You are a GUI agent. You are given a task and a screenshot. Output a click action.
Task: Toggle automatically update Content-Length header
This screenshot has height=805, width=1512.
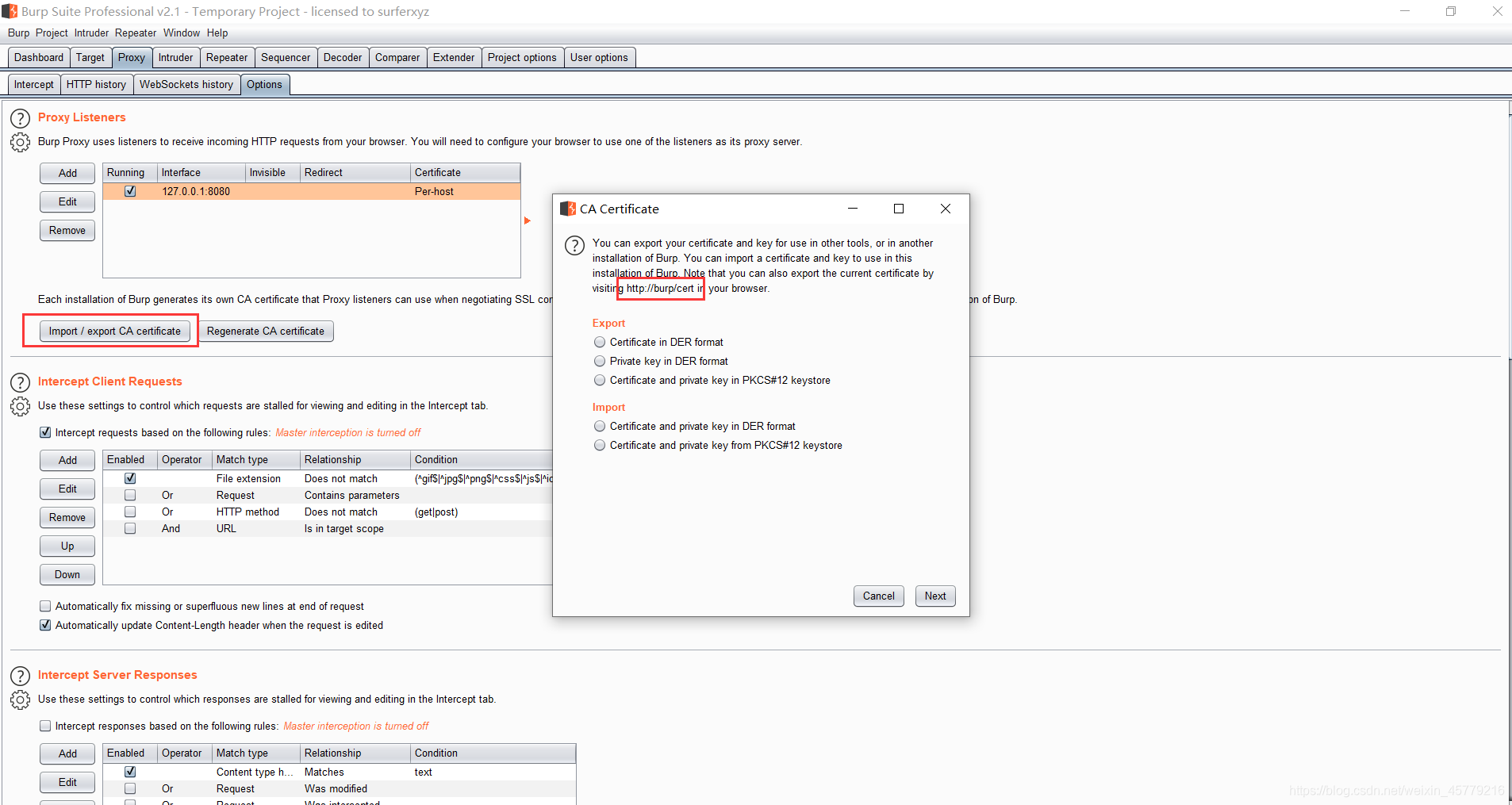point(45,625)
